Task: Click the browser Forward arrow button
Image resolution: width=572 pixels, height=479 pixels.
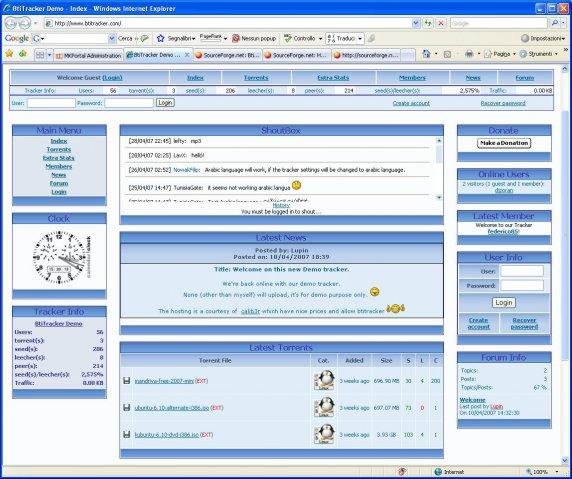Action: coord(24,24)
